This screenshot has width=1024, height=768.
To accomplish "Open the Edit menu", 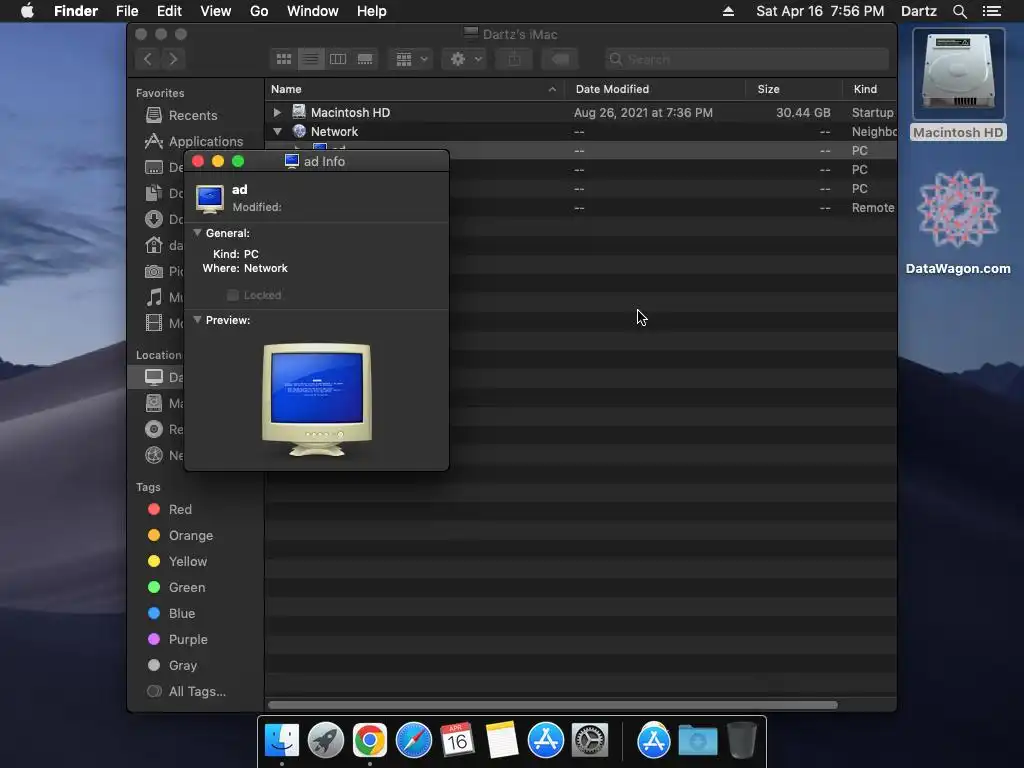I will pos(169,11).
